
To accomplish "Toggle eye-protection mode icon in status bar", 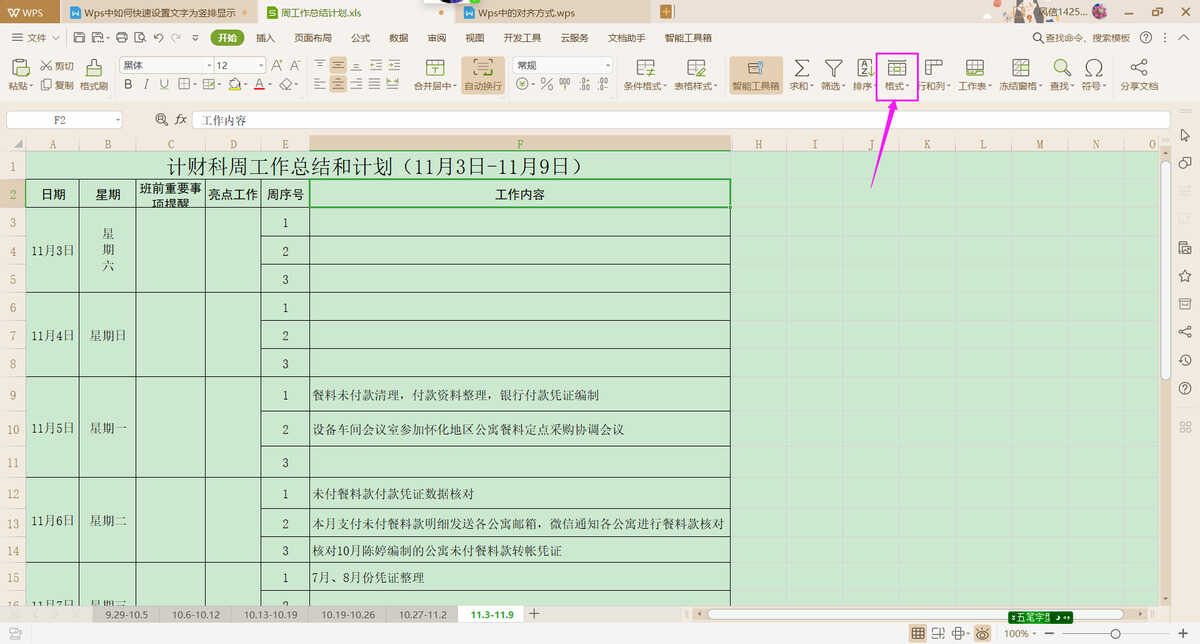I will 982,634.
